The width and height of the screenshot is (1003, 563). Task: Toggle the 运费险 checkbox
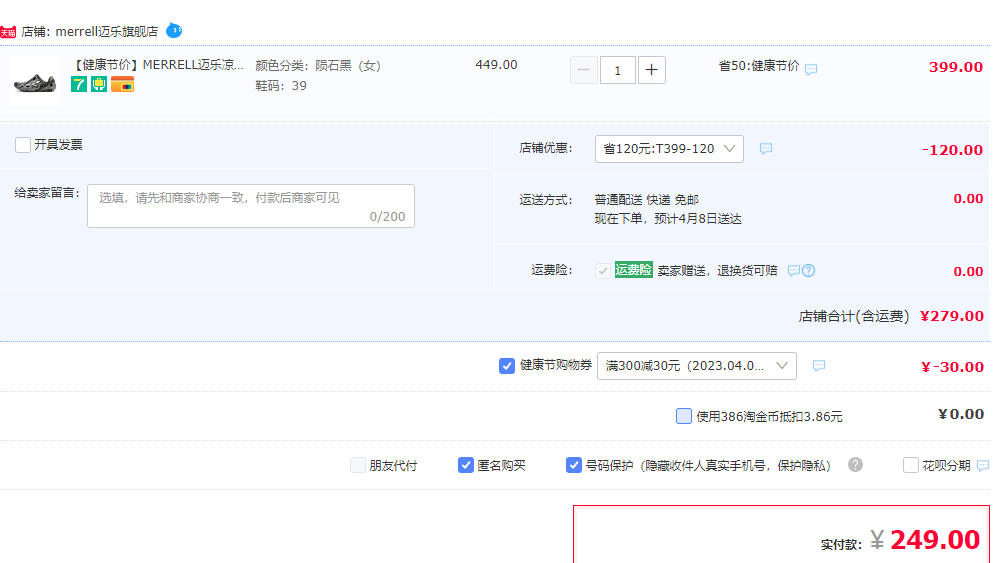click(x=603, y=271)
